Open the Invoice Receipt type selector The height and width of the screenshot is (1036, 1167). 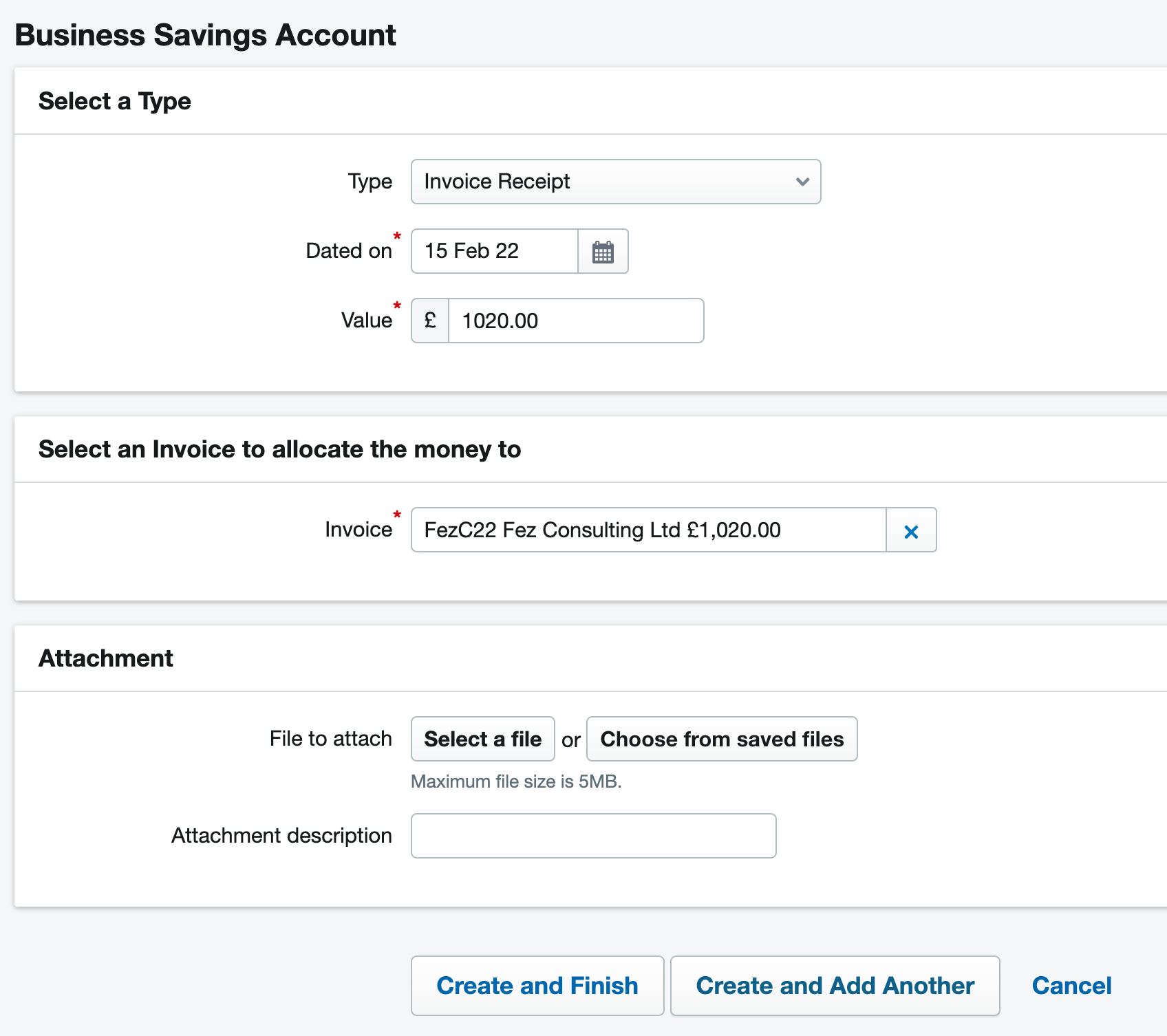click(x=616, y=182)
